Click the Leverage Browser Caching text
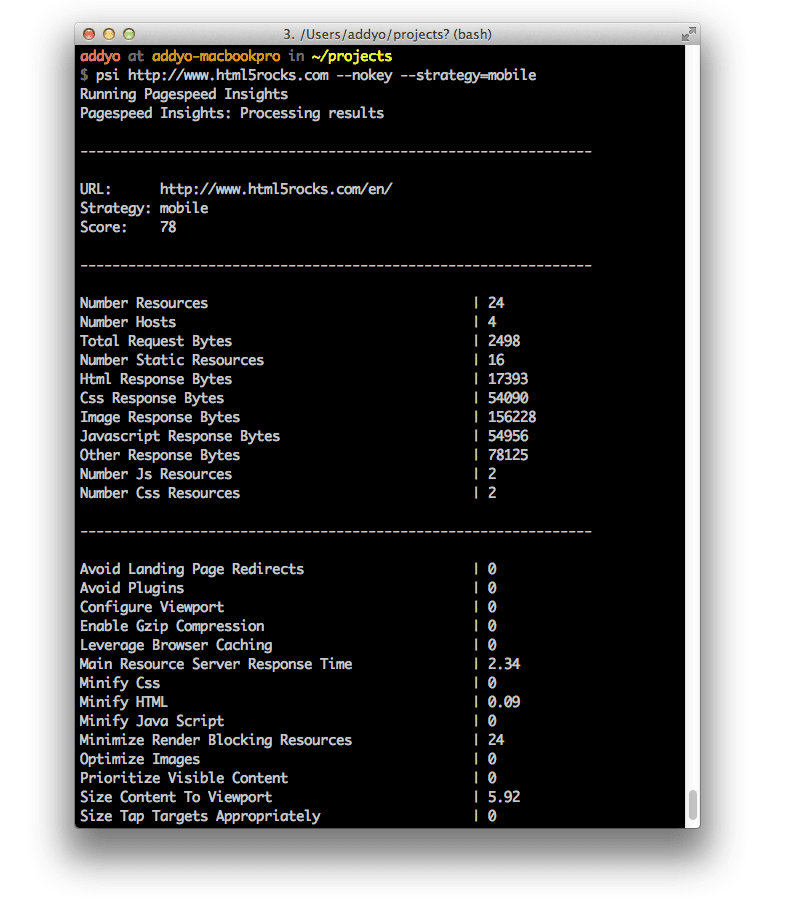786x900 pixels. click(x=176, y=645)
